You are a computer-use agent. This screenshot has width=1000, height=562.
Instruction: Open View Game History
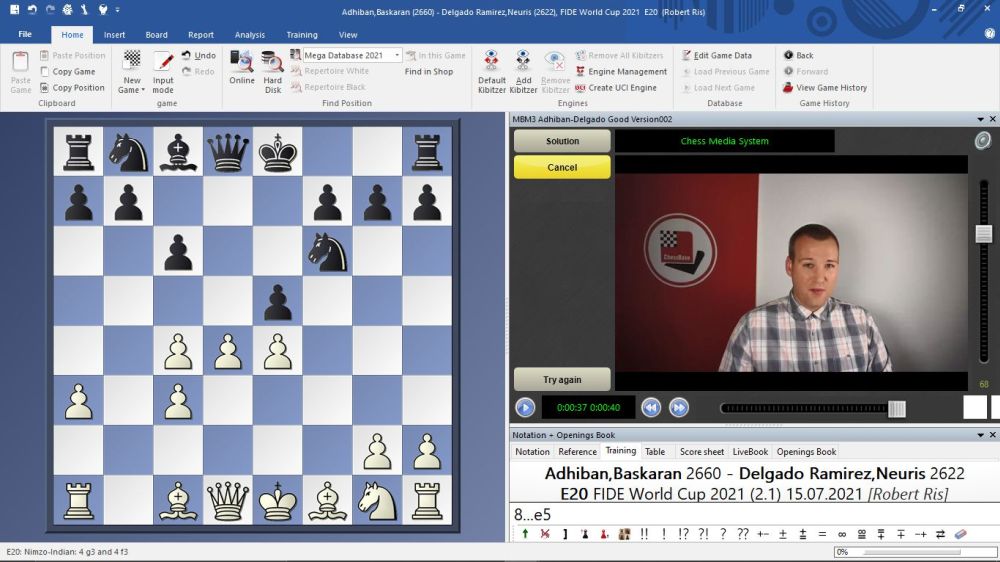pyautogui.click(x=825, y=88)
